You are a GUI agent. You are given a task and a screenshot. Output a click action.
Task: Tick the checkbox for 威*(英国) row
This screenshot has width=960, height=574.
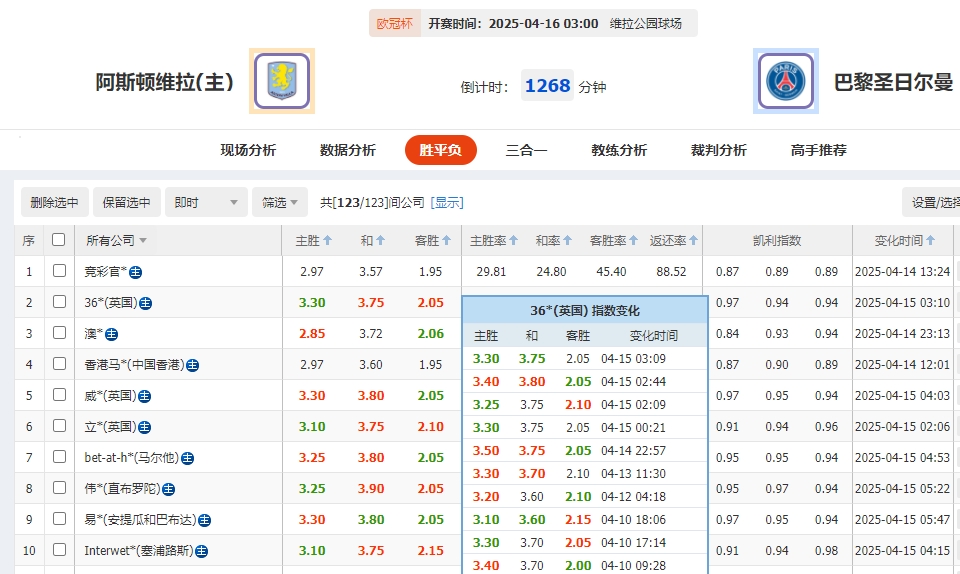point(59,395)
